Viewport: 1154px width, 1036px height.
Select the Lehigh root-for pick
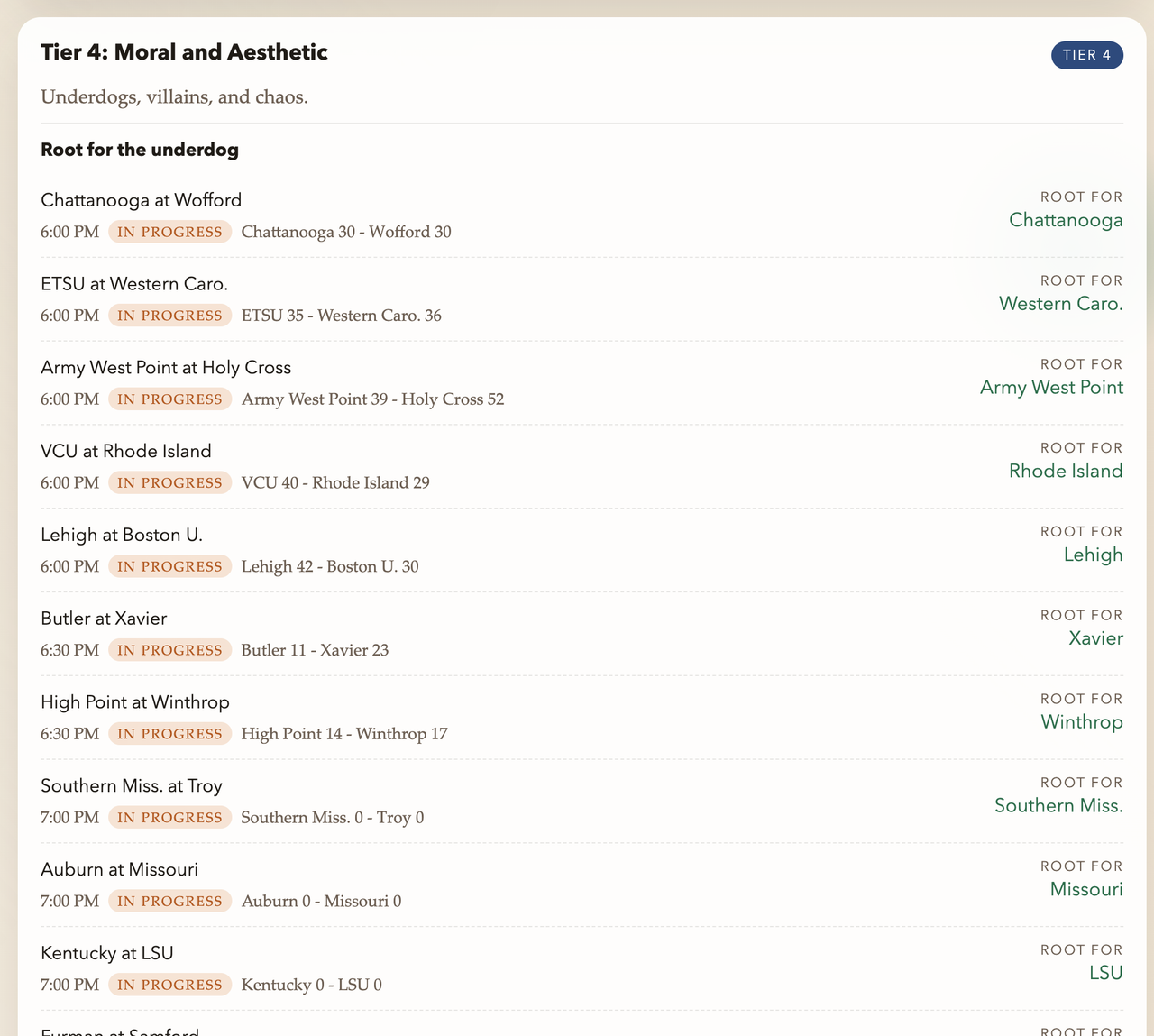pos(1094,555)
